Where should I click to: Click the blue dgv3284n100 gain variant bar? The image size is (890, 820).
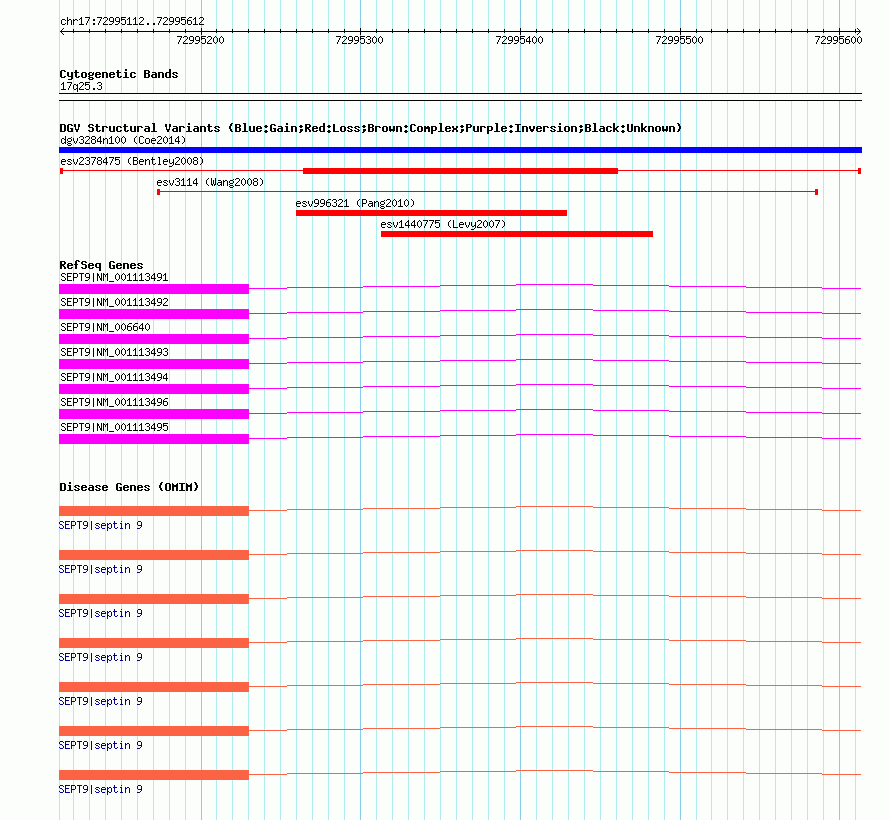click(460, 150)
